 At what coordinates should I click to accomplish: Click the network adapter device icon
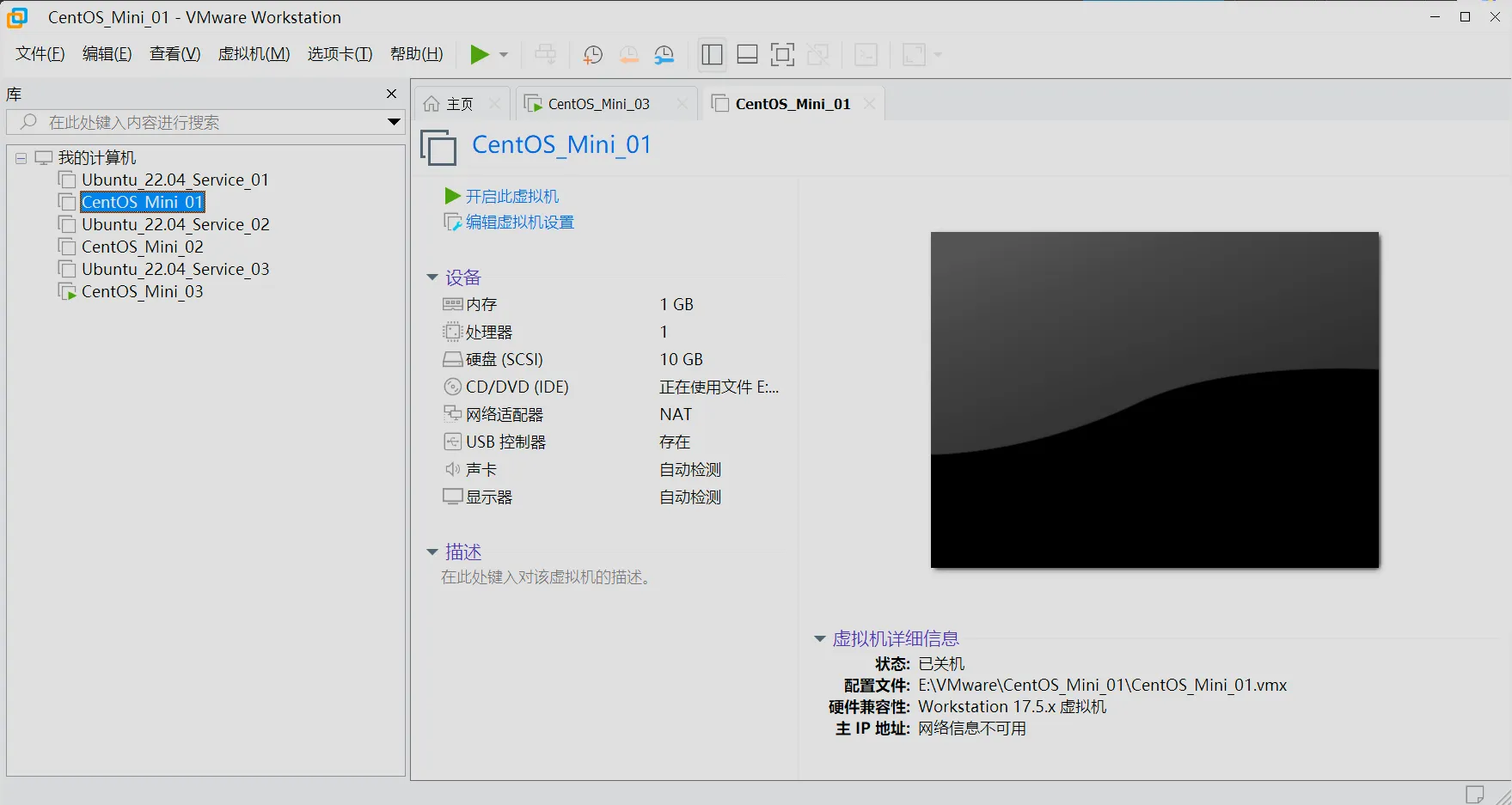pyautogui.click(x=453, y=414)
